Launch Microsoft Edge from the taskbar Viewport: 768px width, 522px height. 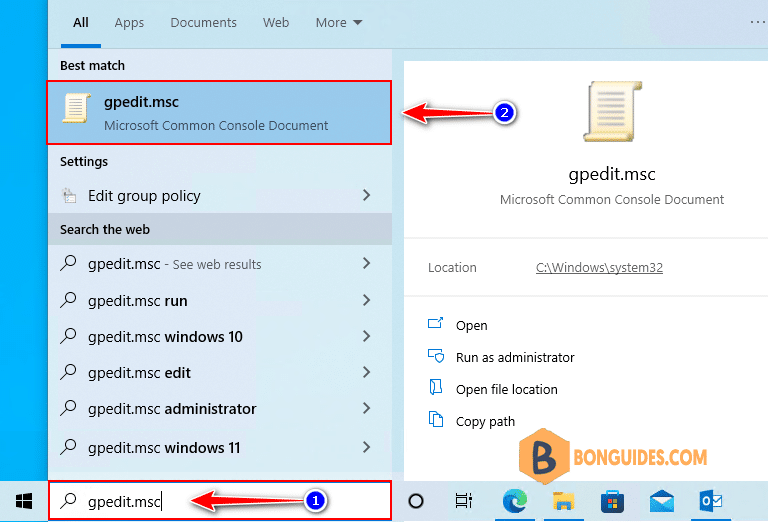(x=514, y=501)
